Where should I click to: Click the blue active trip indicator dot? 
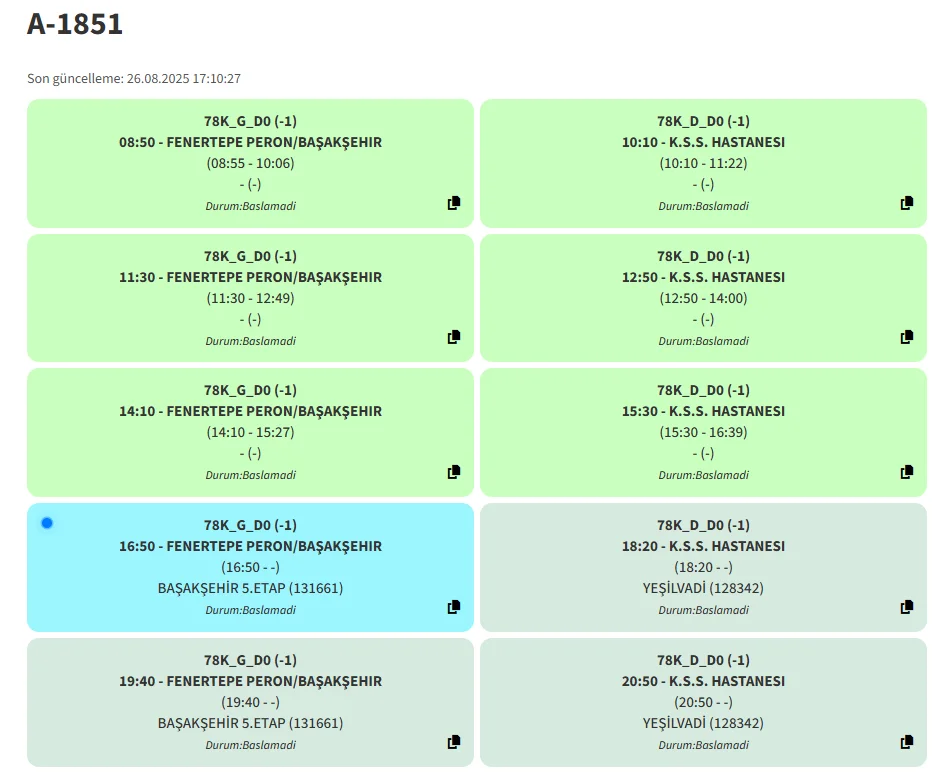pos(47,523)
